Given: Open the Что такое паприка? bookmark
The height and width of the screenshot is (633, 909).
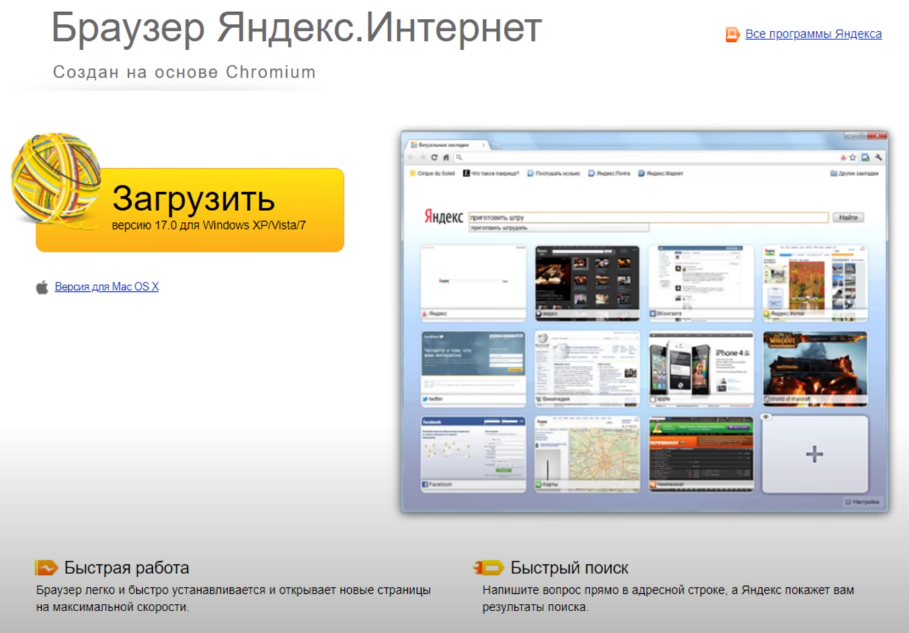Looking at the screenshot, I should [x=490, y=173].
